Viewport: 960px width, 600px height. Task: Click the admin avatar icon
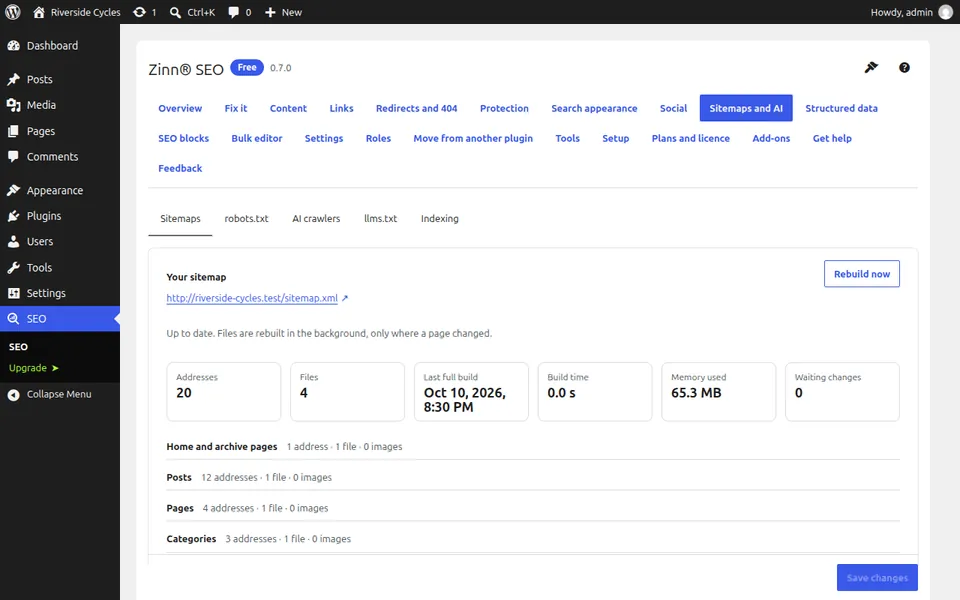point(946,12)
